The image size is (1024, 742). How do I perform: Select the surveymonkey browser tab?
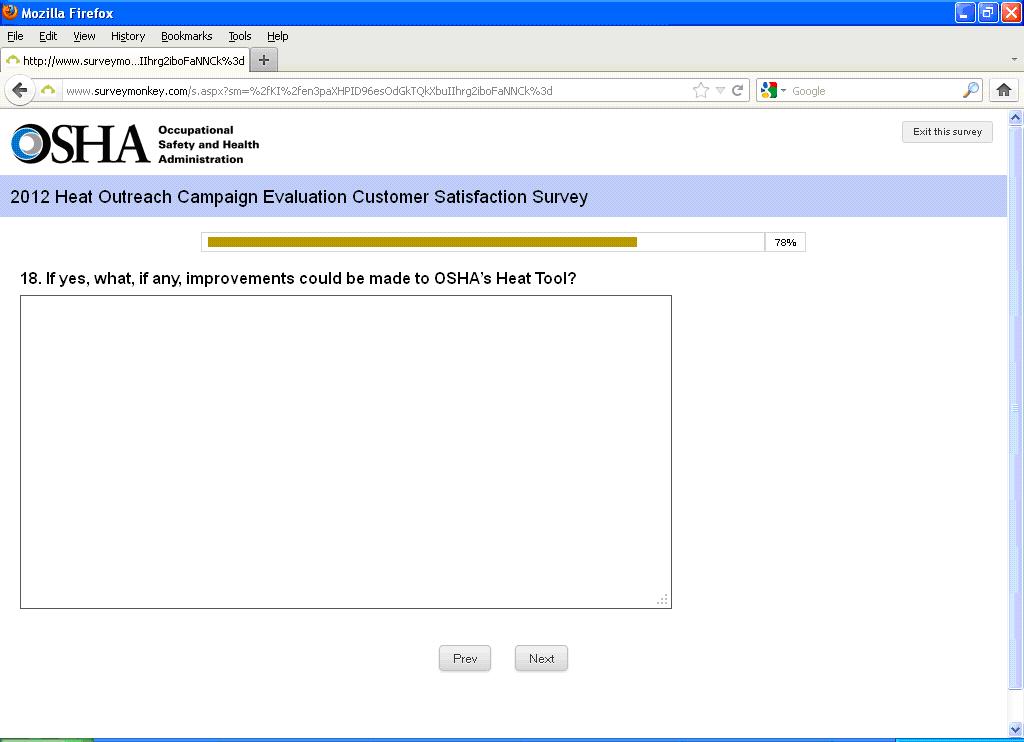click(x=125, y=60)
